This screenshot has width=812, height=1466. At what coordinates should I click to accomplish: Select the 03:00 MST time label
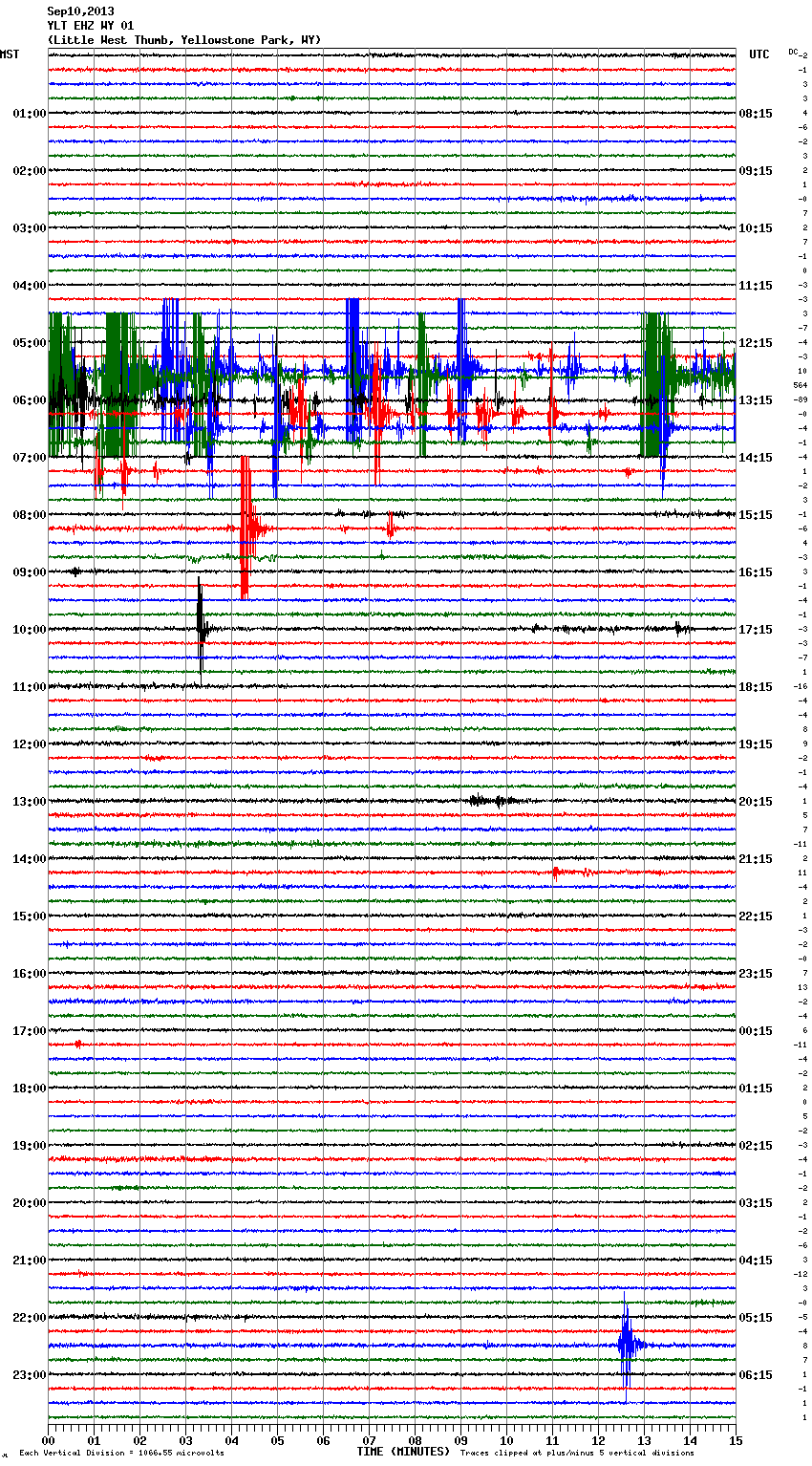30,228
